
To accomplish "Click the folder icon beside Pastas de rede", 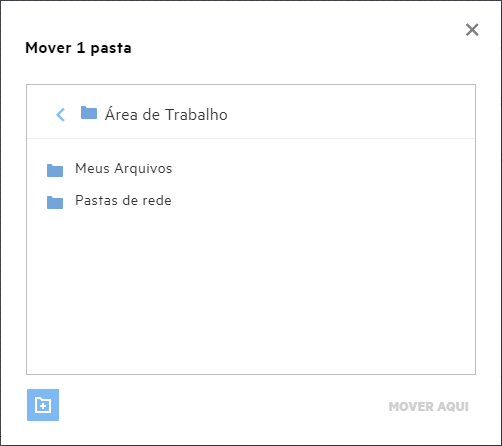I will (x=55, y=202).
